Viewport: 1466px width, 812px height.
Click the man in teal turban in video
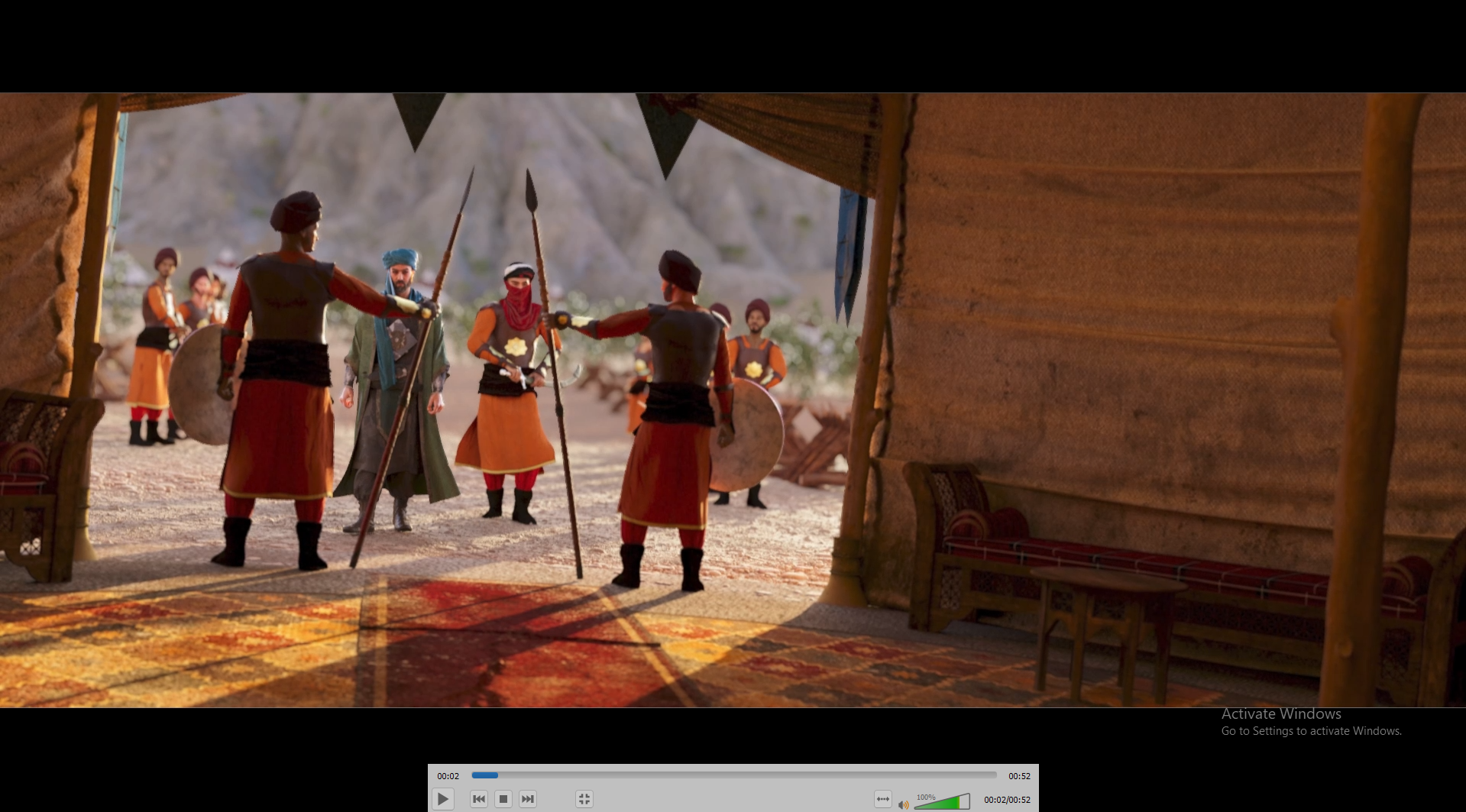[x=399, y=367]
